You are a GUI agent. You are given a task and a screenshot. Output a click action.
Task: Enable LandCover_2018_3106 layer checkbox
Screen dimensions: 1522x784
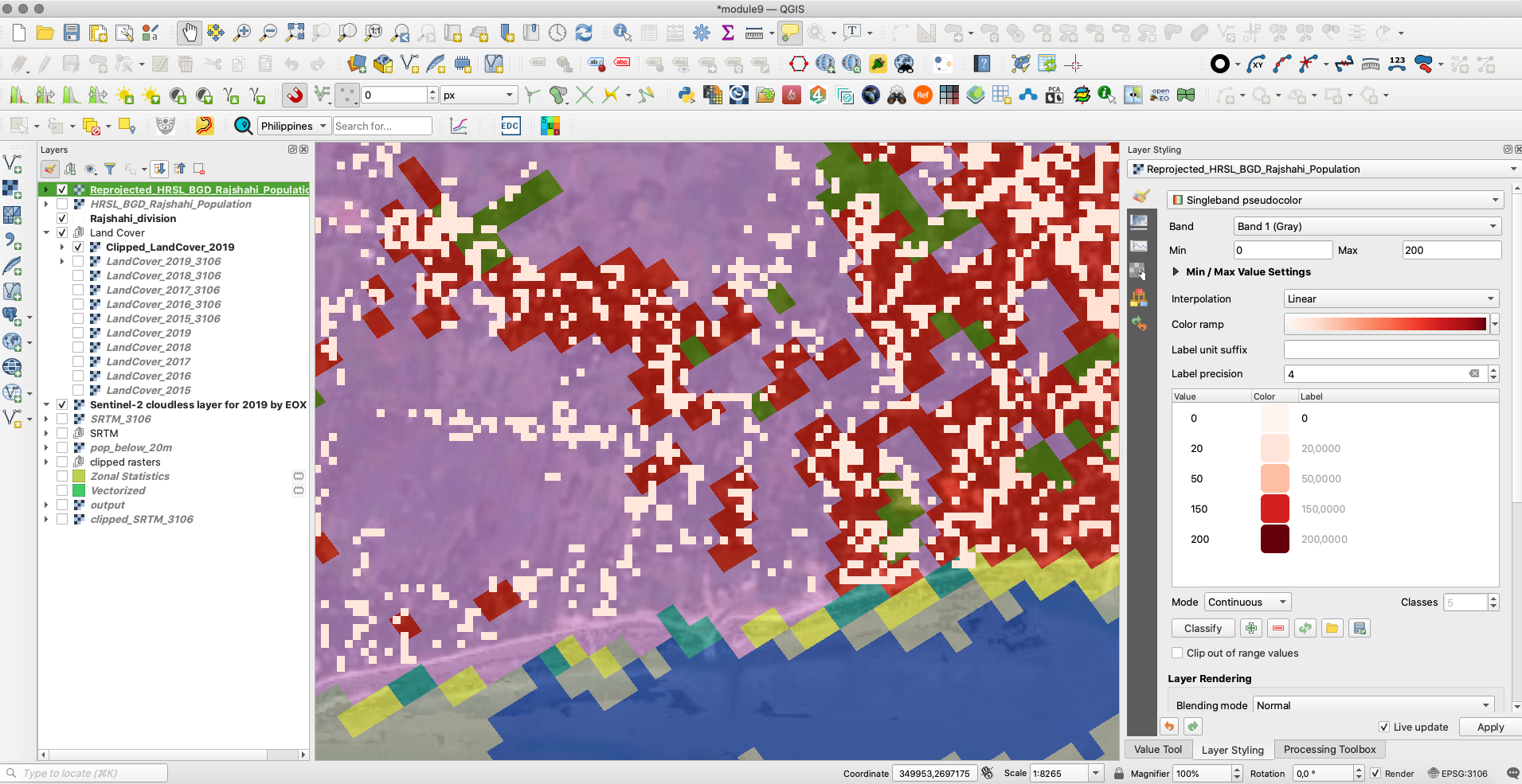coord(78,275)
